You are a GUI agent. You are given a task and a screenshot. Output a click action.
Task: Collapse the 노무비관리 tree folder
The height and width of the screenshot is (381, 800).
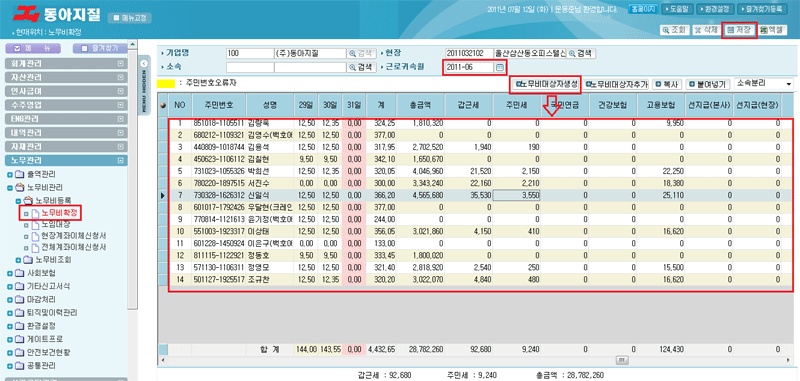[x=10, y=188]
